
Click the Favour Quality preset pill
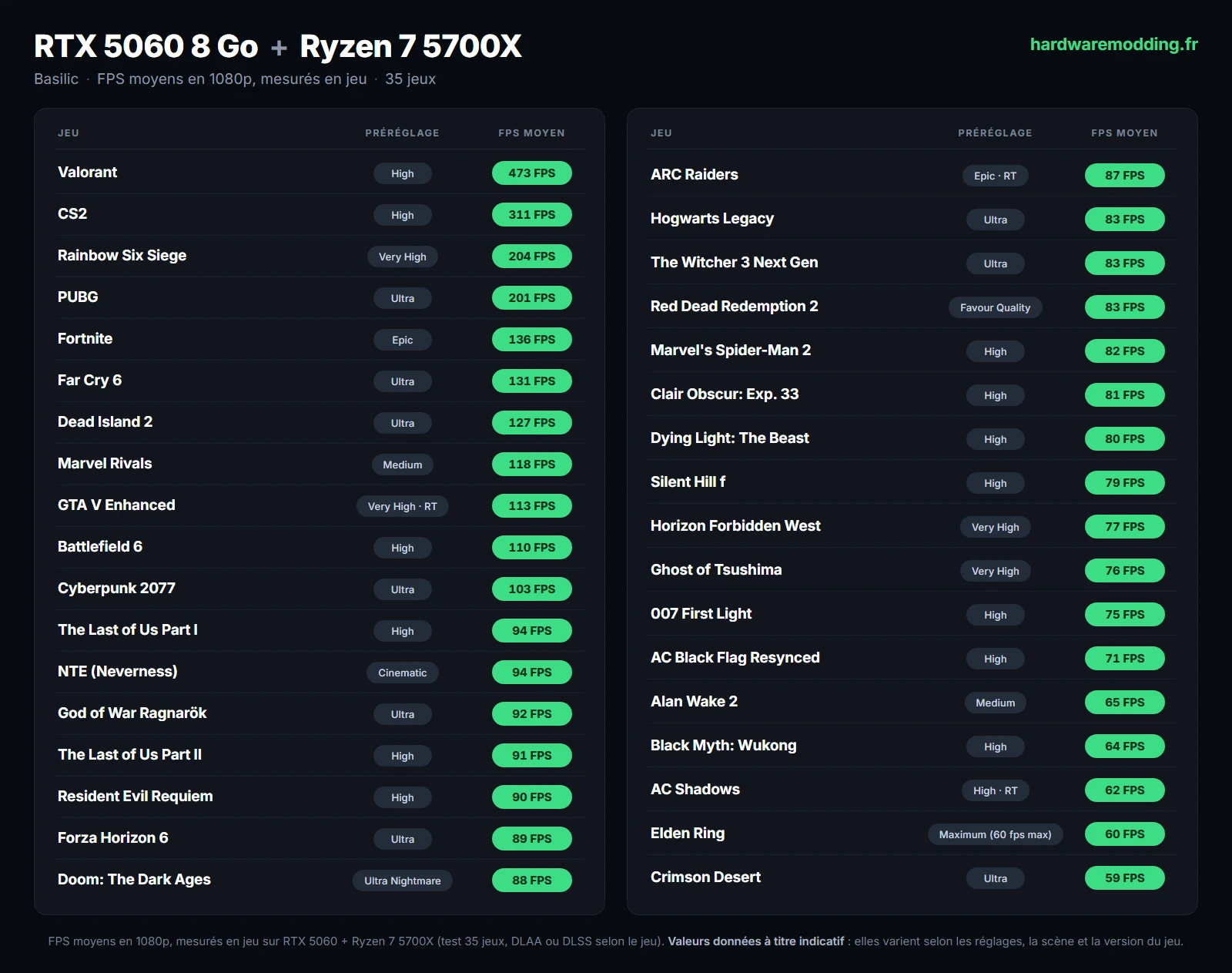tap(995, 307)
